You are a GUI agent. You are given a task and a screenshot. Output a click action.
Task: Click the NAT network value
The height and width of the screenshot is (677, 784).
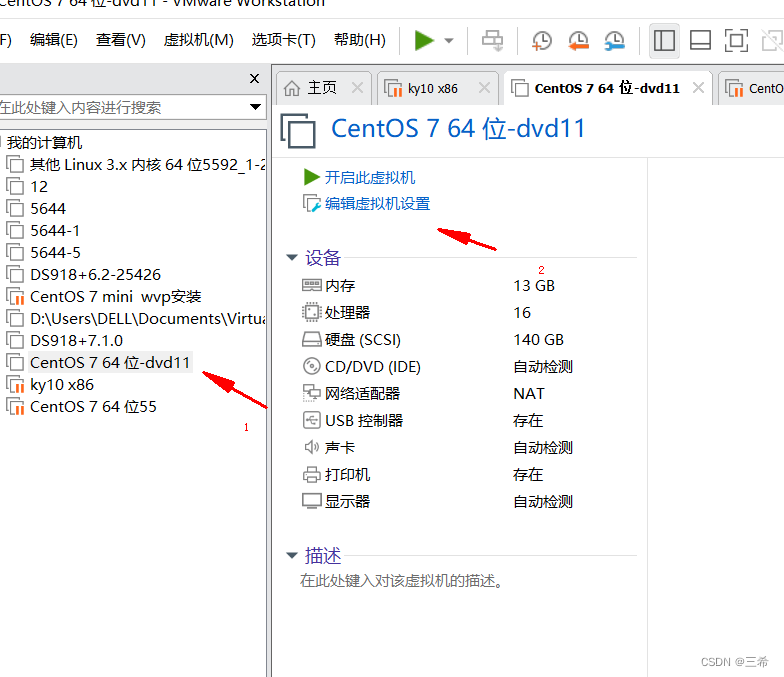tap(528, 394)
